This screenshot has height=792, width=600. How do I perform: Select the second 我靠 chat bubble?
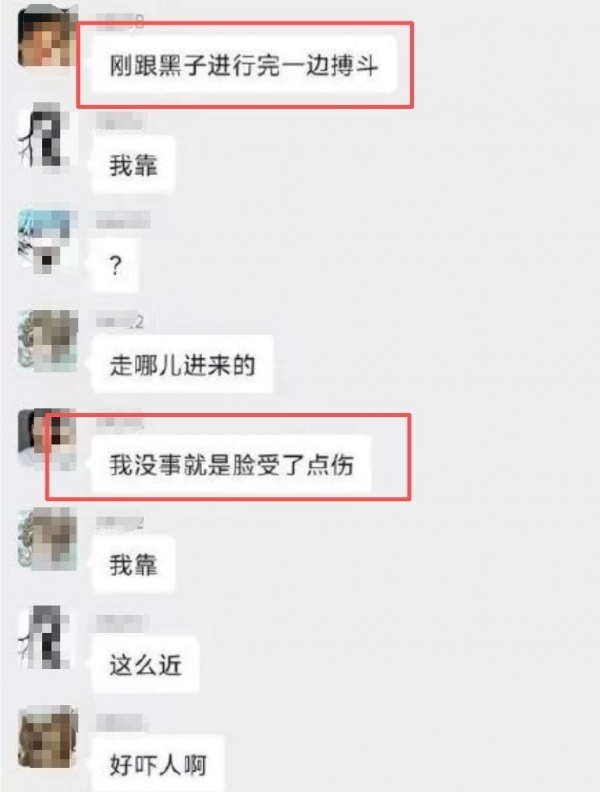[133, 564]
